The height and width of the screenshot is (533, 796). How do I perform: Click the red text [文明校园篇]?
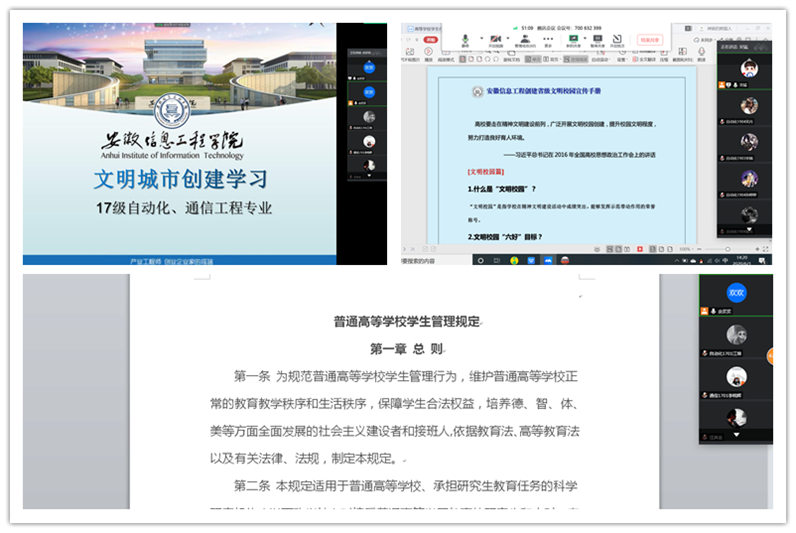click(x=485, y=172)
